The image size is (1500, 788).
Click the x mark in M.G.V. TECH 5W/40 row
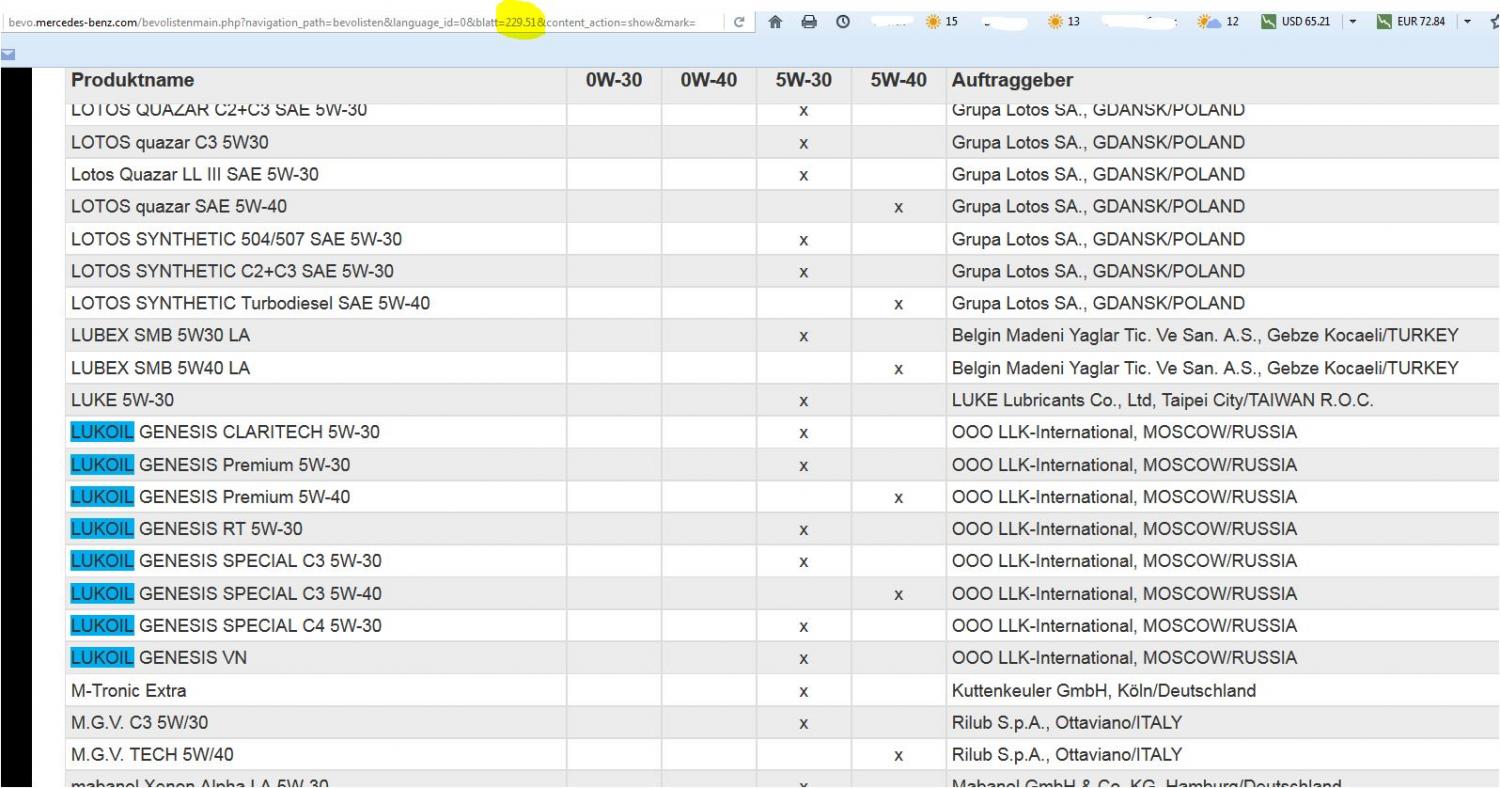pos(898,756)
